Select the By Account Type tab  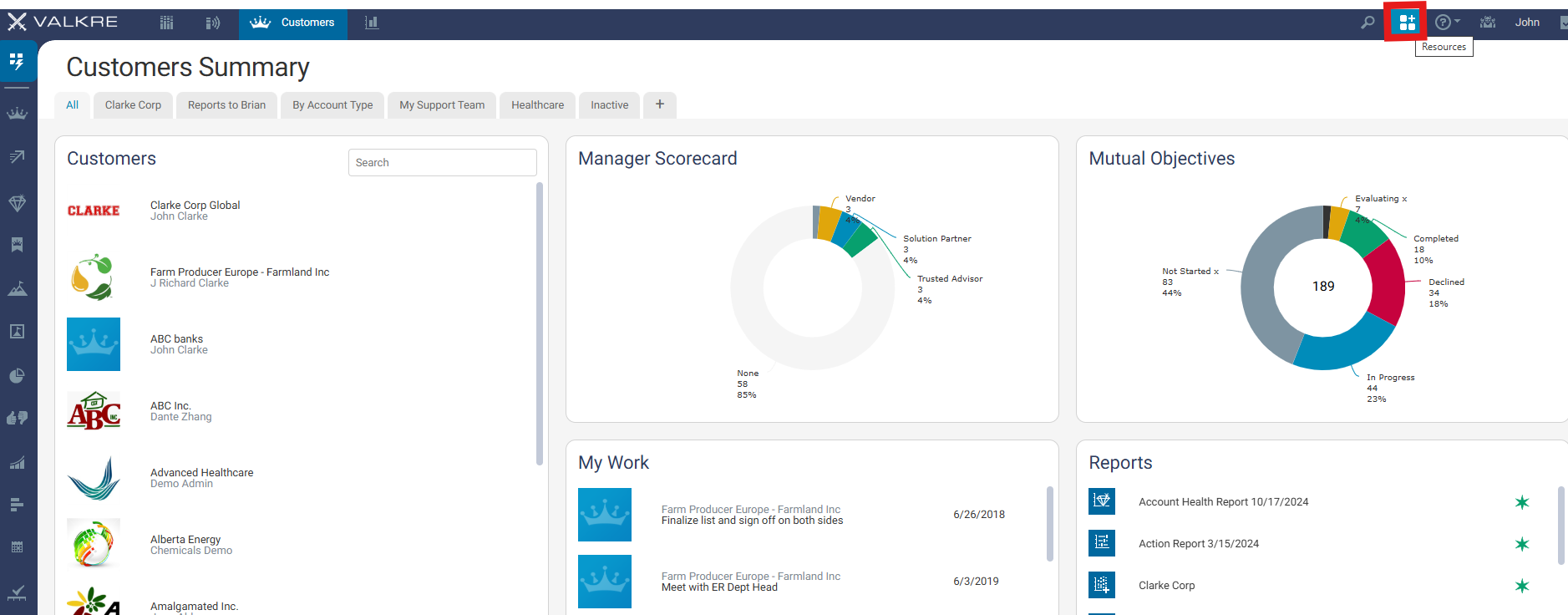(332, 105)
